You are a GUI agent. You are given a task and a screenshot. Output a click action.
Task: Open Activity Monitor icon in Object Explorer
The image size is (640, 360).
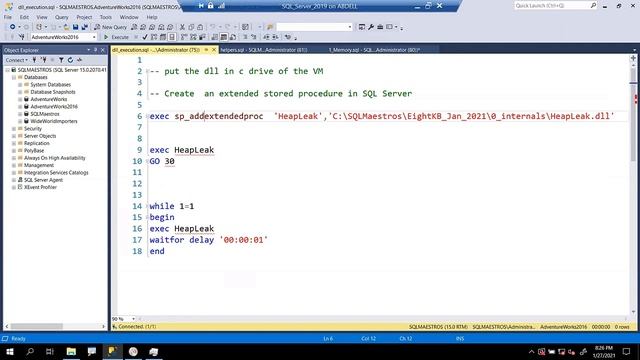click(x=80, y=60)
